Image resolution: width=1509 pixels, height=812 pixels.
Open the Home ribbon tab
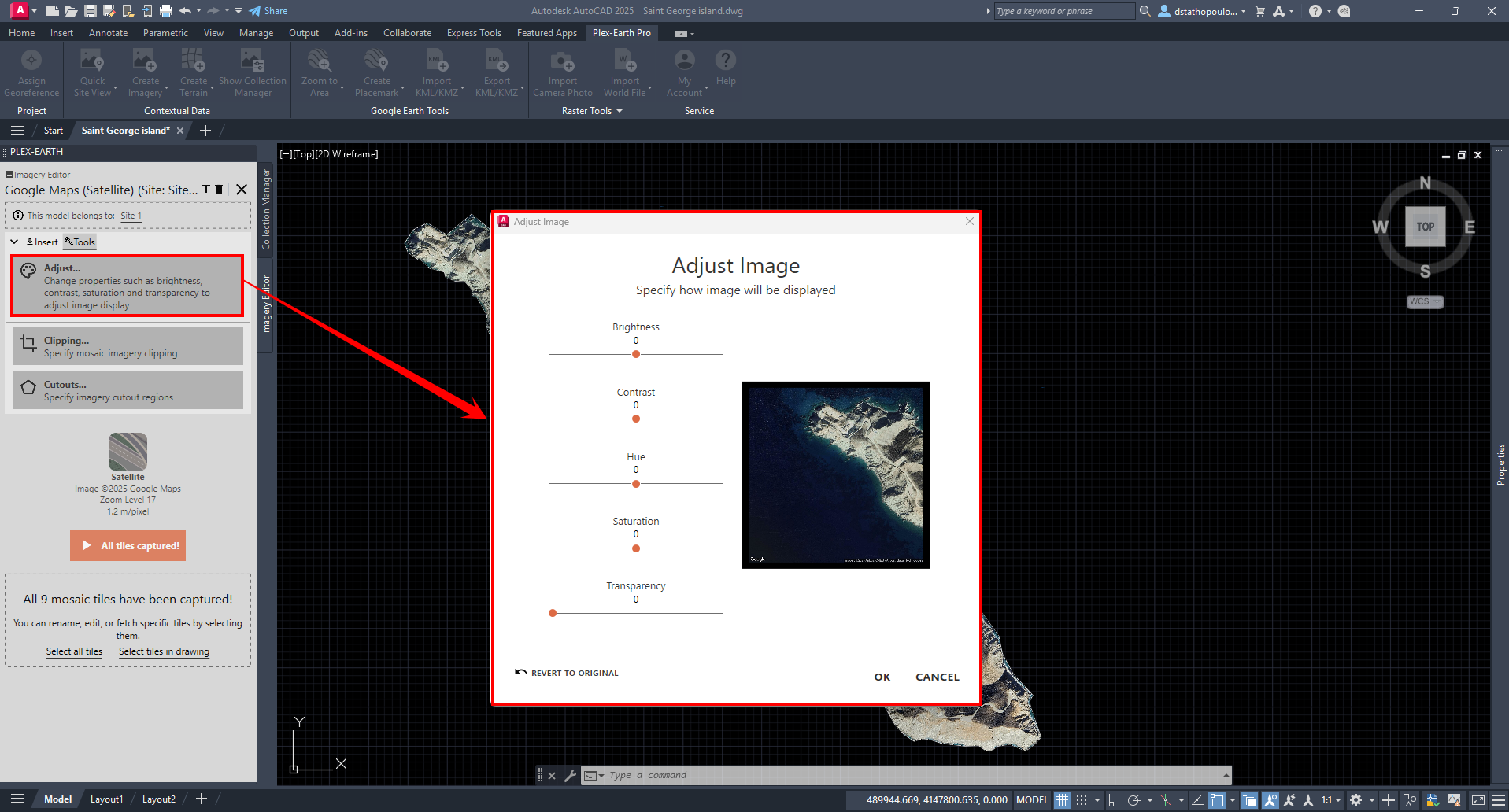(21, 33)
